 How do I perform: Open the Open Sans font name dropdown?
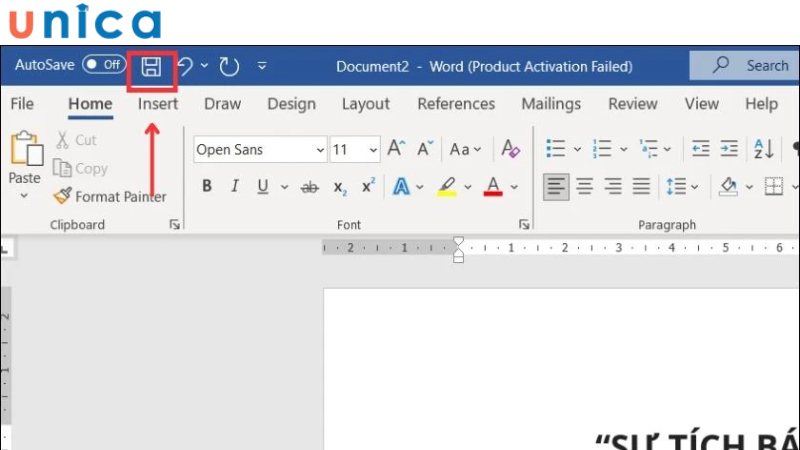320,150
